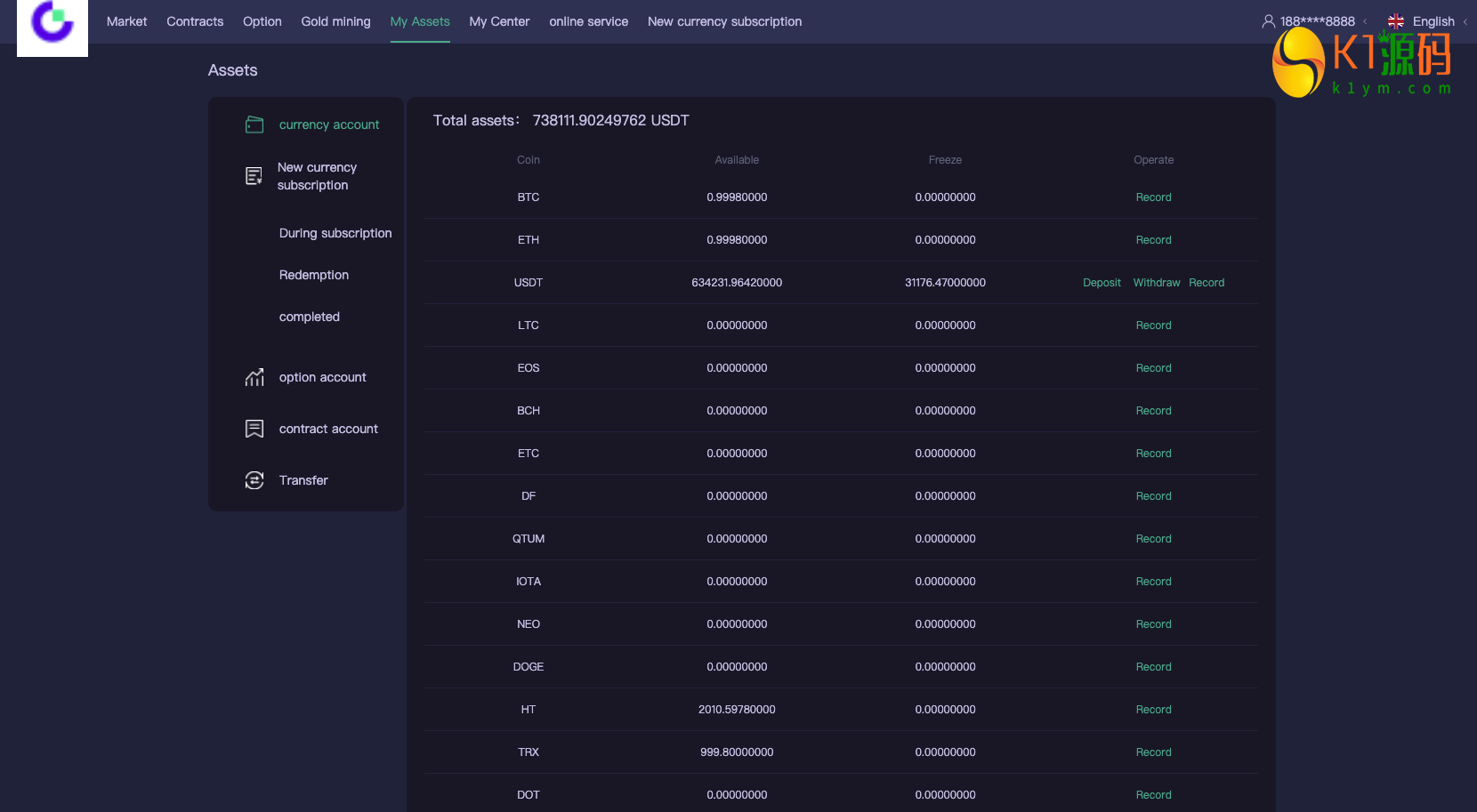The height and width of the screenshot is (812, 1477).
Task: Expand the English language dropdown arrow
Action: click(x=1465, y=21)
